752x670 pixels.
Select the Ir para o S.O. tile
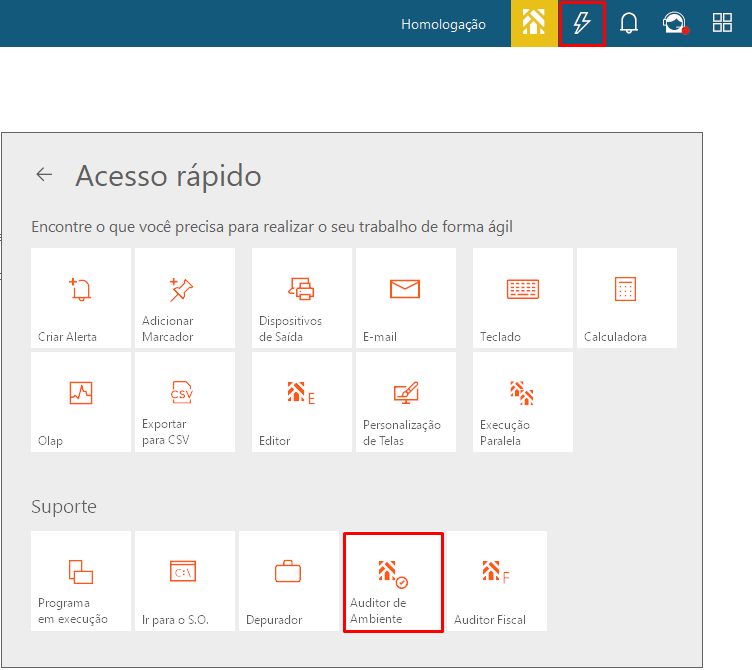coord(185,581)
